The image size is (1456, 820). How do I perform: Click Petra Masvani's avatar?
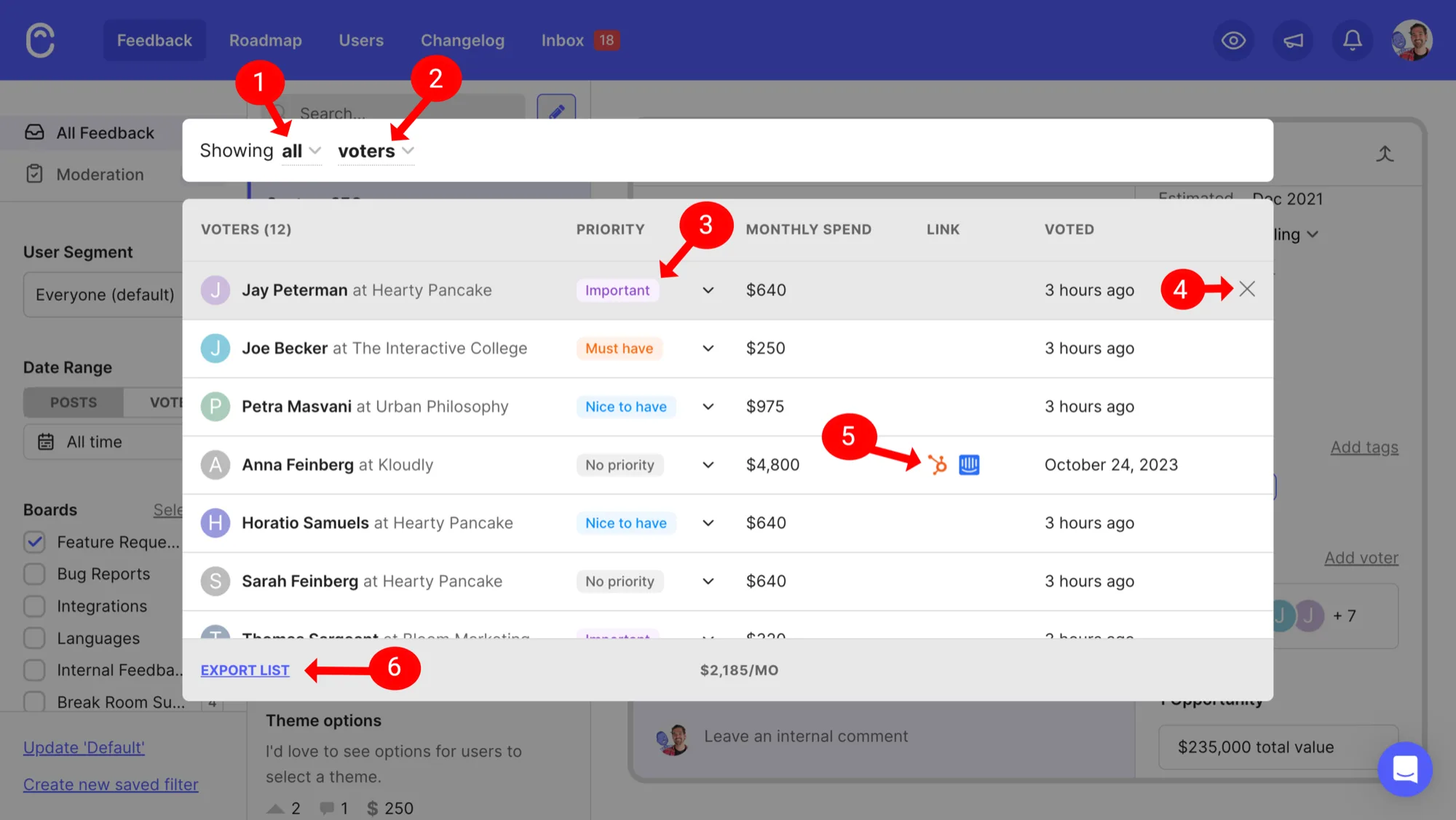click(215, 407)
